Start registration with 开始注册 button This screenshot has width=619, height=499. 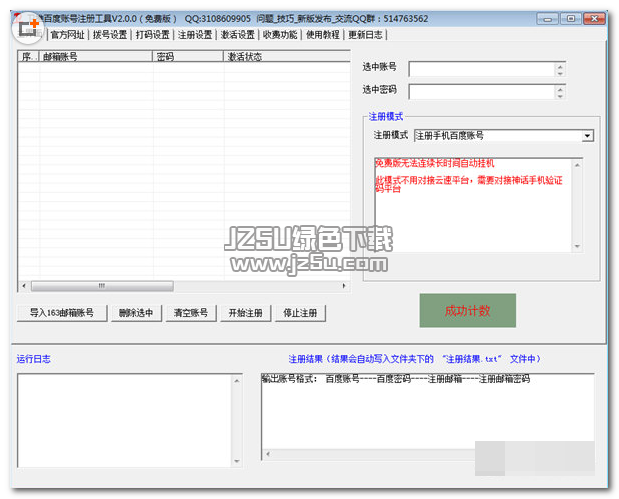tap(246, 313)
